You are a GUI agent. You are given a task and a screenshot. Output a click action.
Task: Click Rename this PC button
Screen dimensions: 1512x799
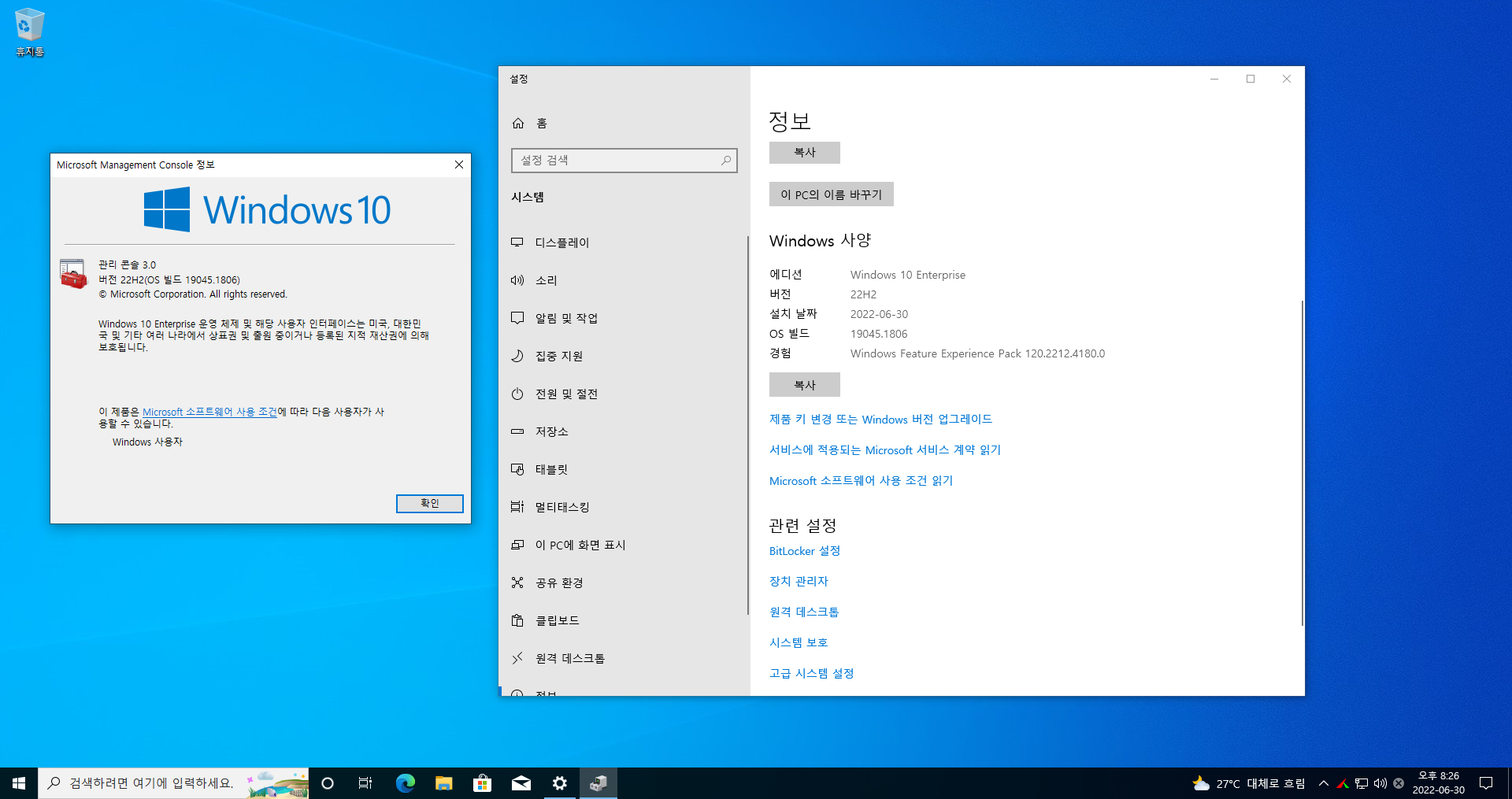[x=832, y=194]
